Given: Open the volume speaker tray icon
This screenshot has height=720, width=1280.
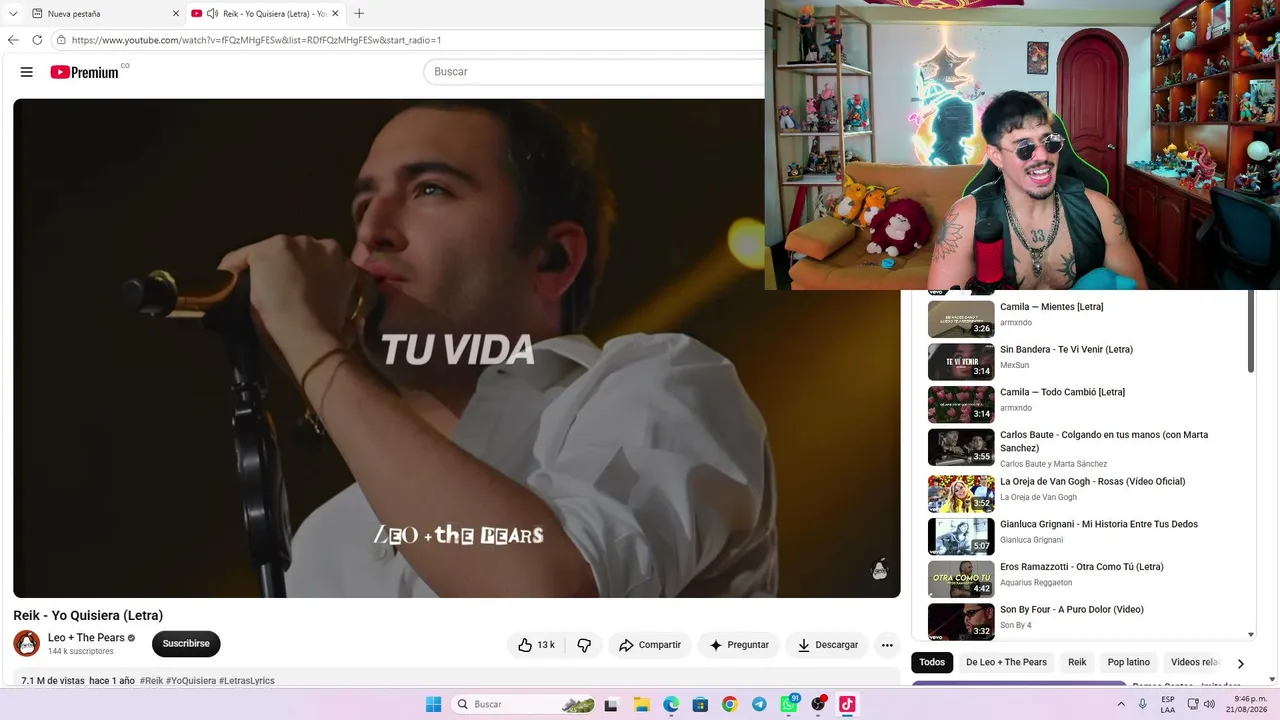Looking at the screenshot, I should coord(1209,704).
